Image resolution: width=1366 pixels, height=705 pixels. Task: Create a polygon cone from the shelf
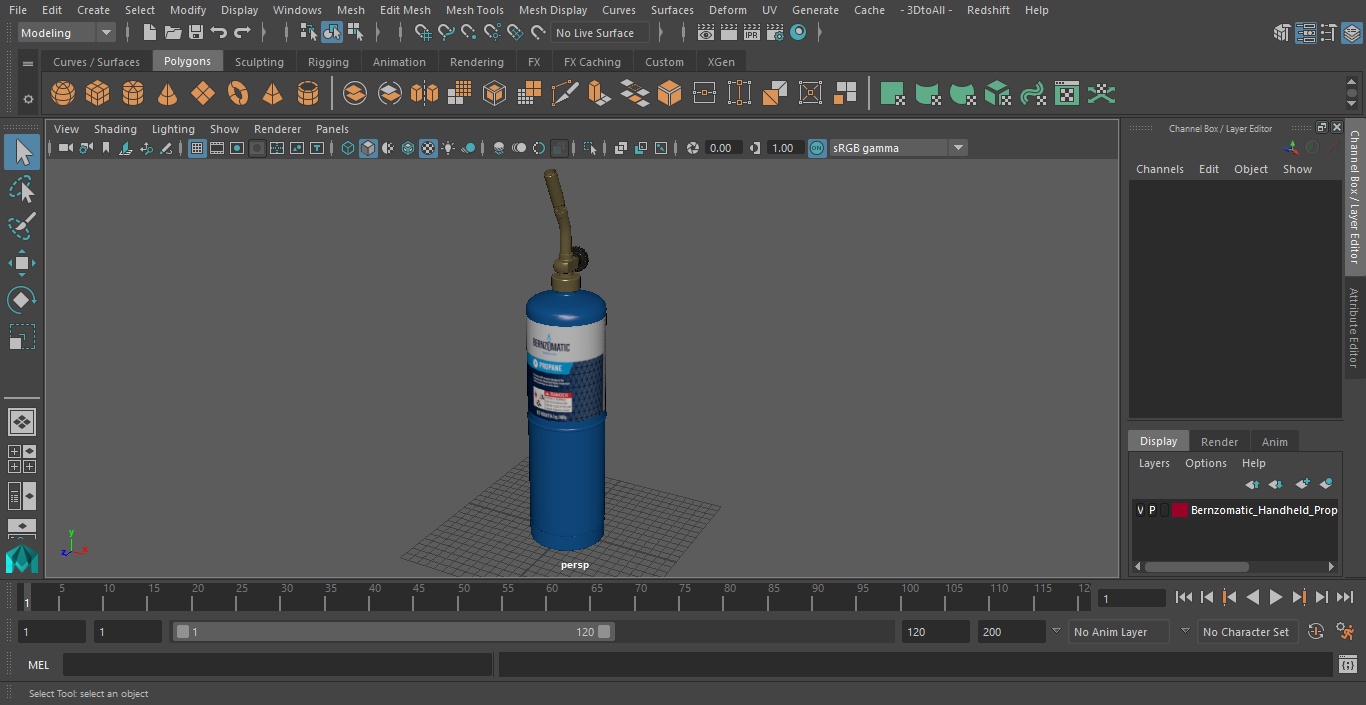point(168,94)
